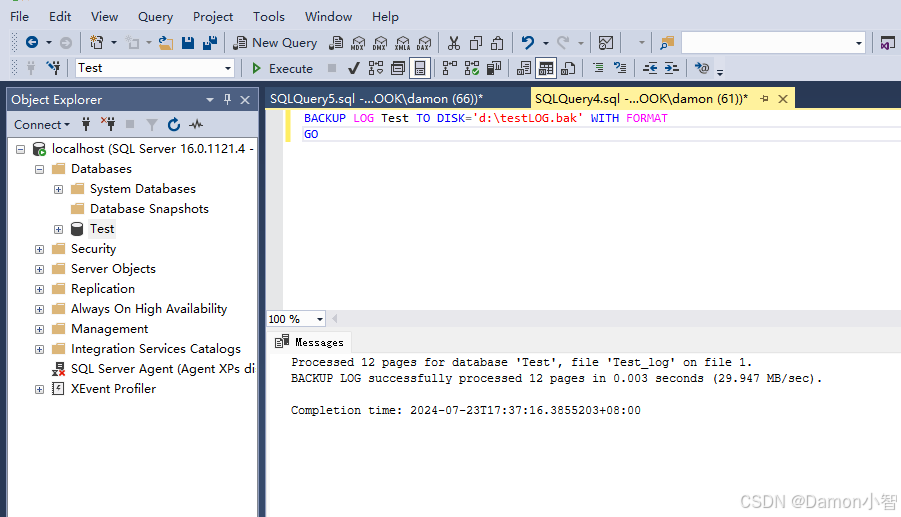901x517 pixels.
Task: Click the Undo arrow icon
Action: pos(527,43)
